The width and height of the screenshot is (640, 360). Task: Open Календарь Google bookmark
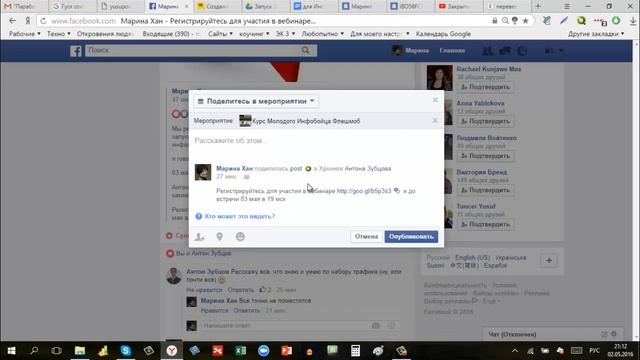tap(443, 34)
